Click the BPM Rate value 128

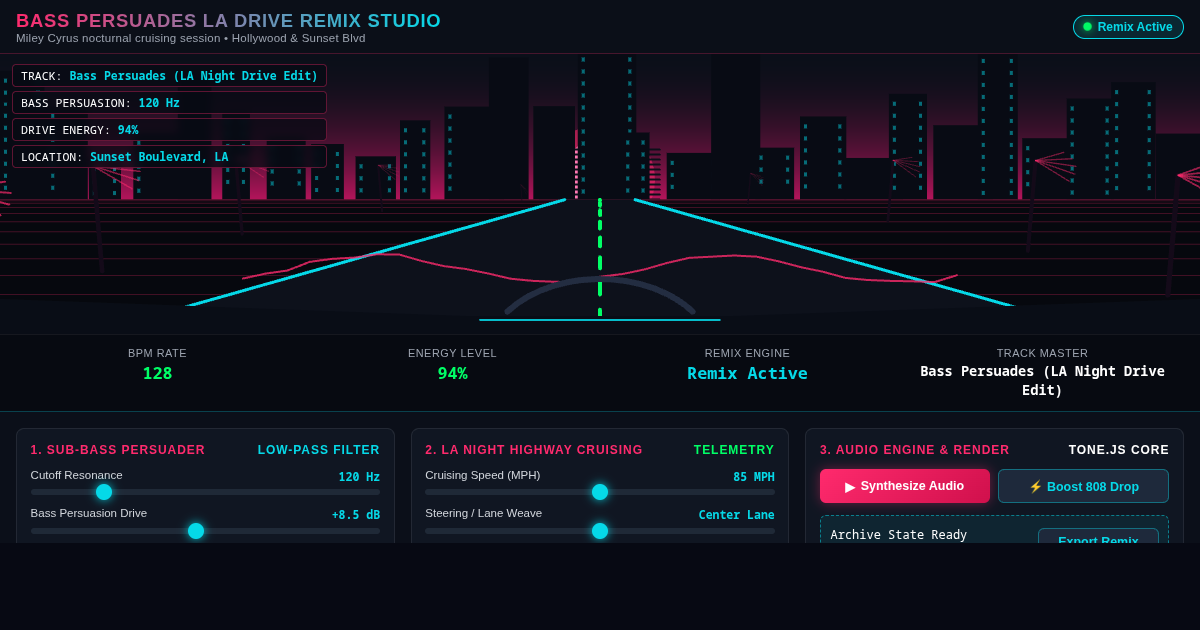click(x=157, y=373)
